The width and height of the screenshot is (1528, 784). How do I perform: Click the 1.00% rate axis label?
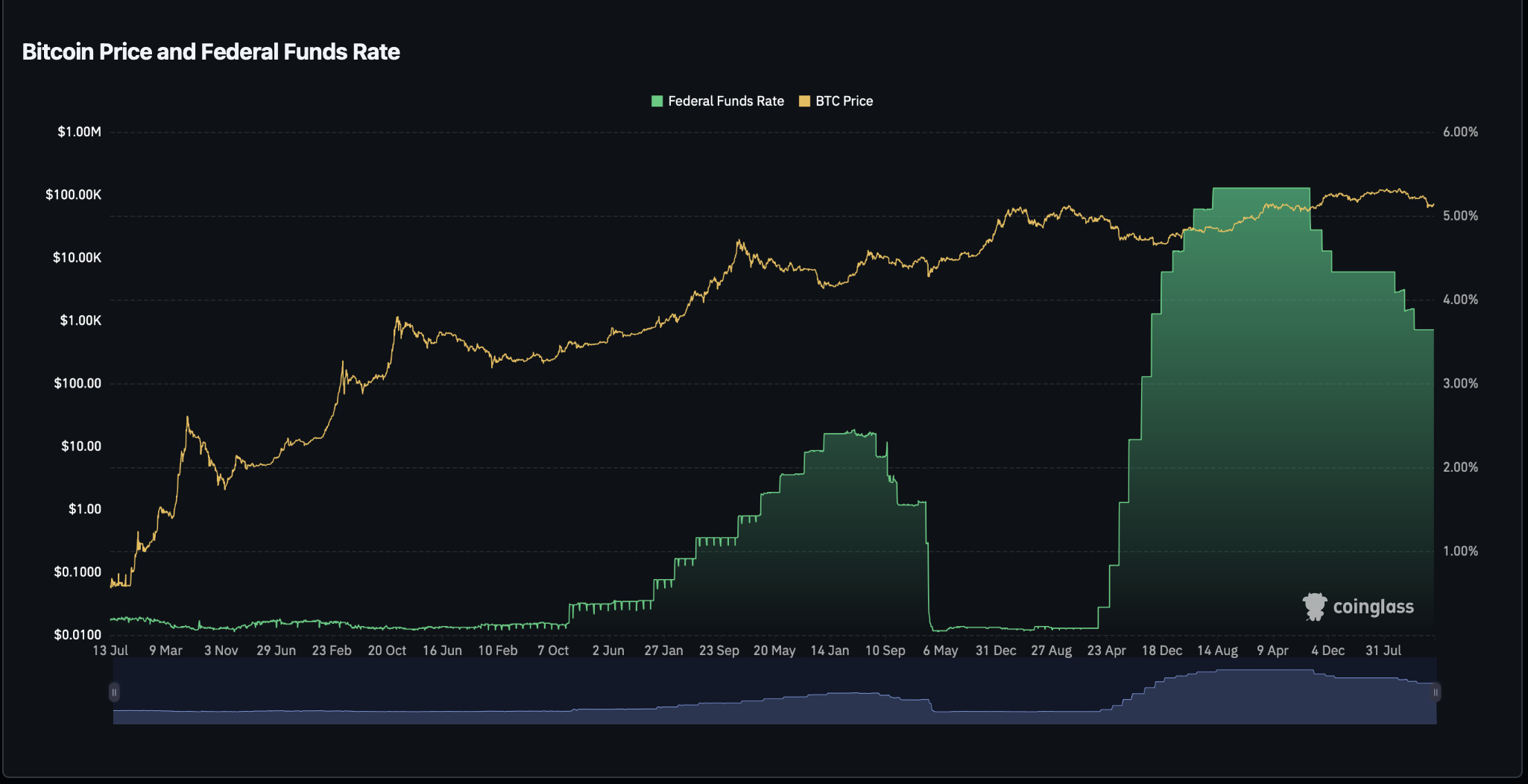point(1460,551)
